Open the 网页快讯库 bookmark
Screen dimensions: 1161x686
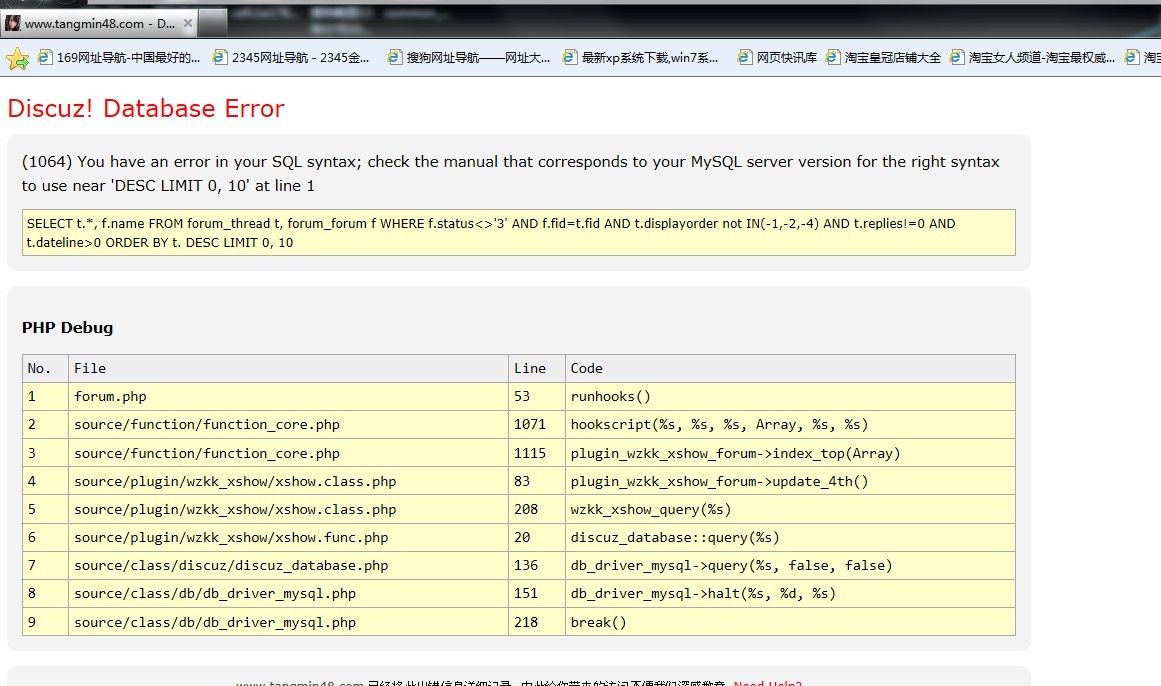pyautogui.click(x=777, y=57)
